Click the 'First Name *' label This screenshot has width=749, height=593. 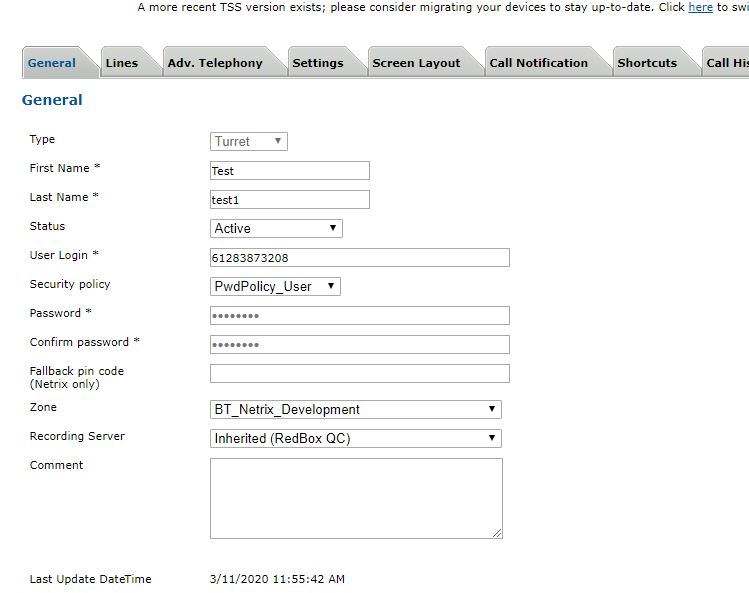(x=64, y=168)
